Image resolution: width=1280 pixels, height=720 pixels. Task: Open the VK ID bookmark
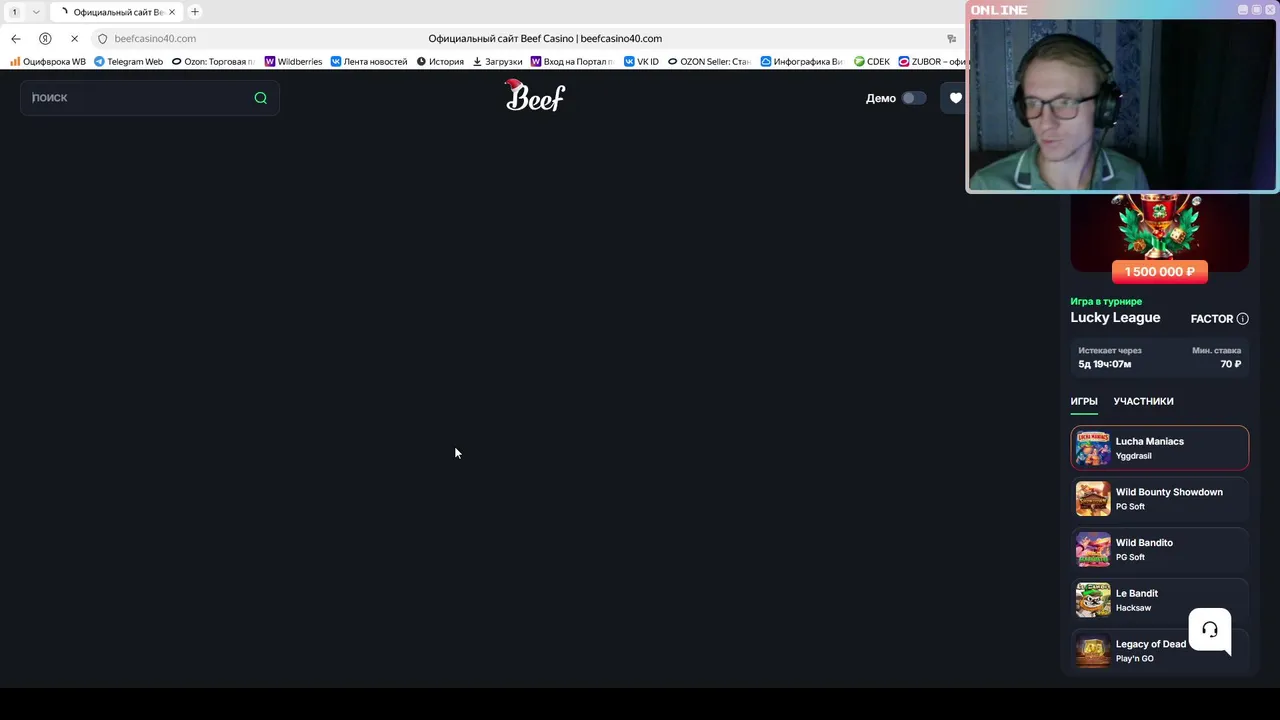click(x=641, y=61)
